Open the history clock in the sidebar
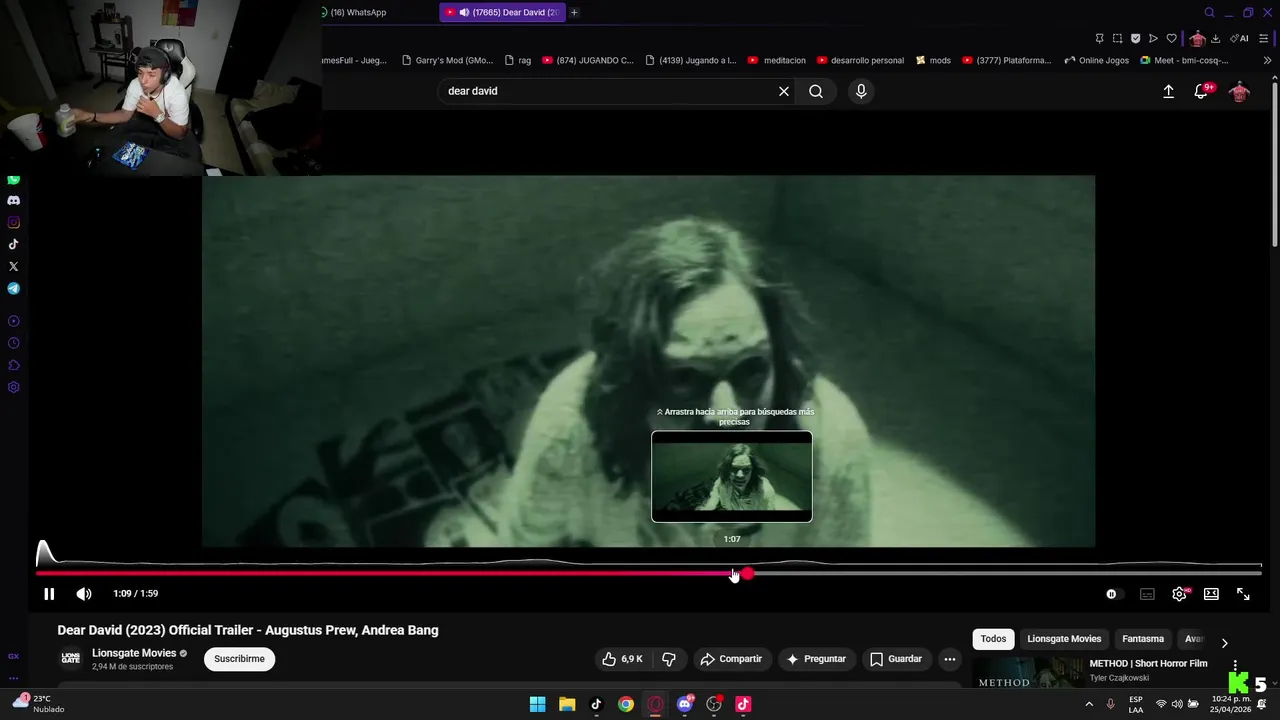 pos(13,343)
